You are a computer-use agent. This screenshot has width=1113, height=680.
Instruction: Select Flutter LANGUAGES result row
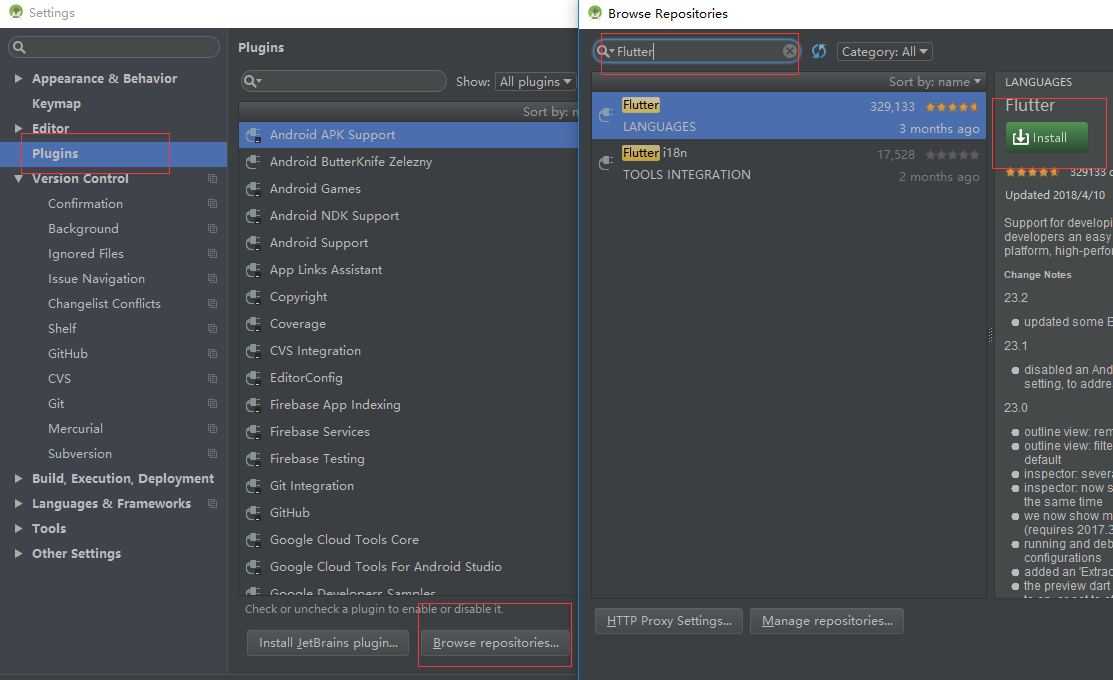coord(789,115)
